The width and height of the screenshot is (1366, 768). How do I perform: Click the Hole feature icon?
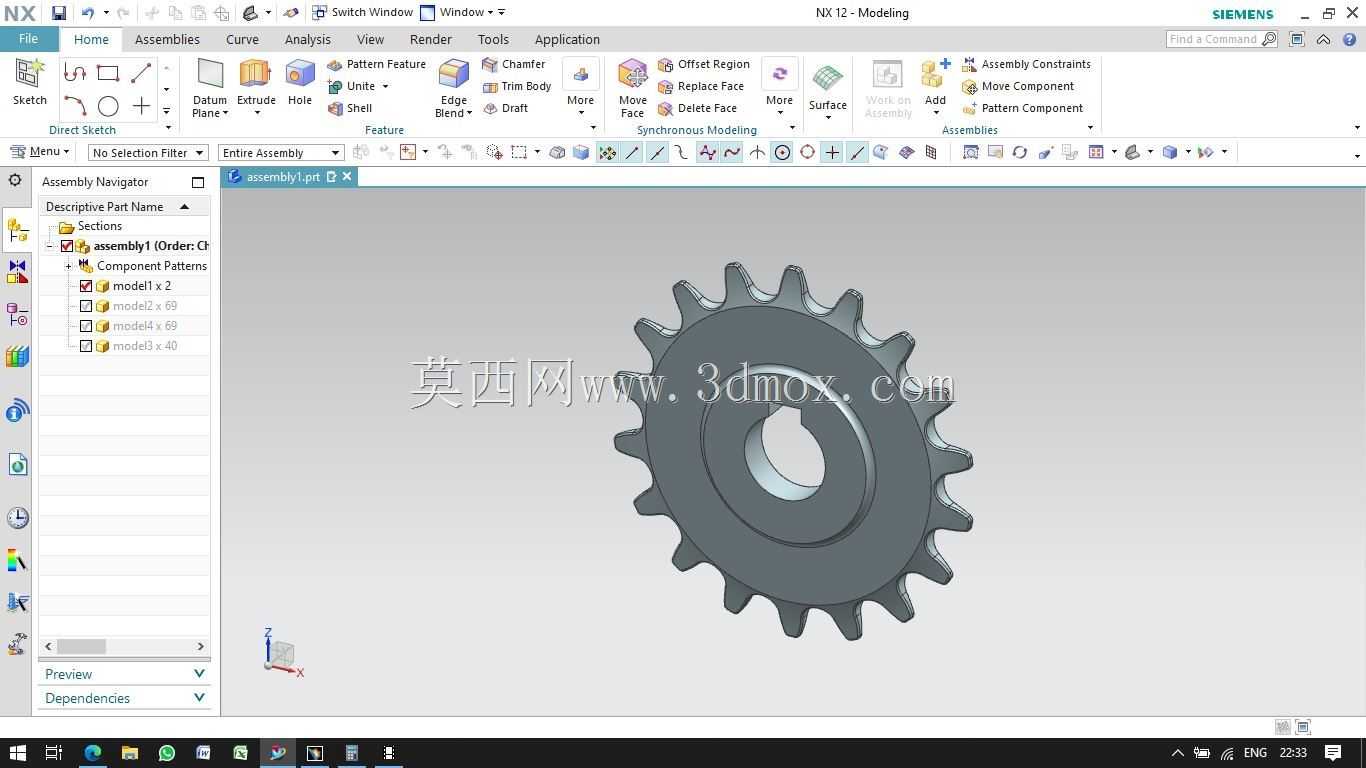(x=300, y=82)
